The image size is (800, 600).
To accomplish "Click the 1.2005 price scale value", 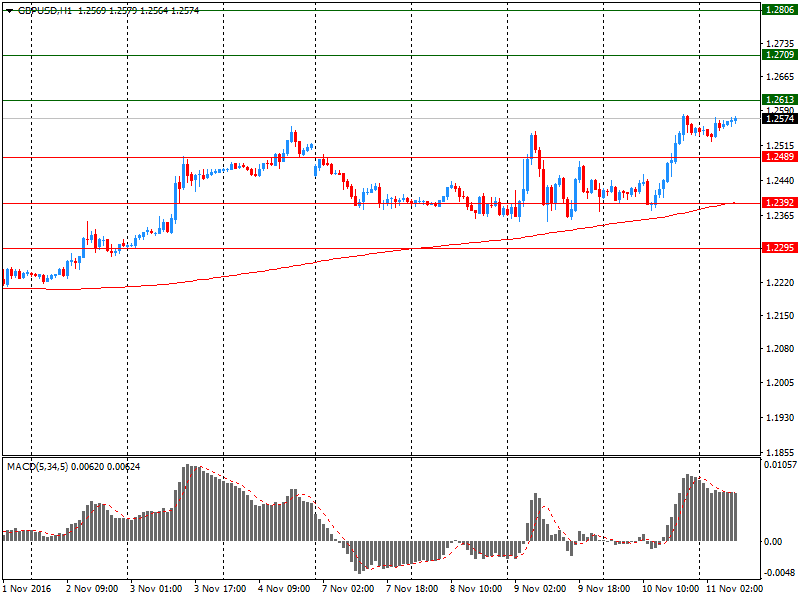I will pyautogui.click(x=780, y=383).
